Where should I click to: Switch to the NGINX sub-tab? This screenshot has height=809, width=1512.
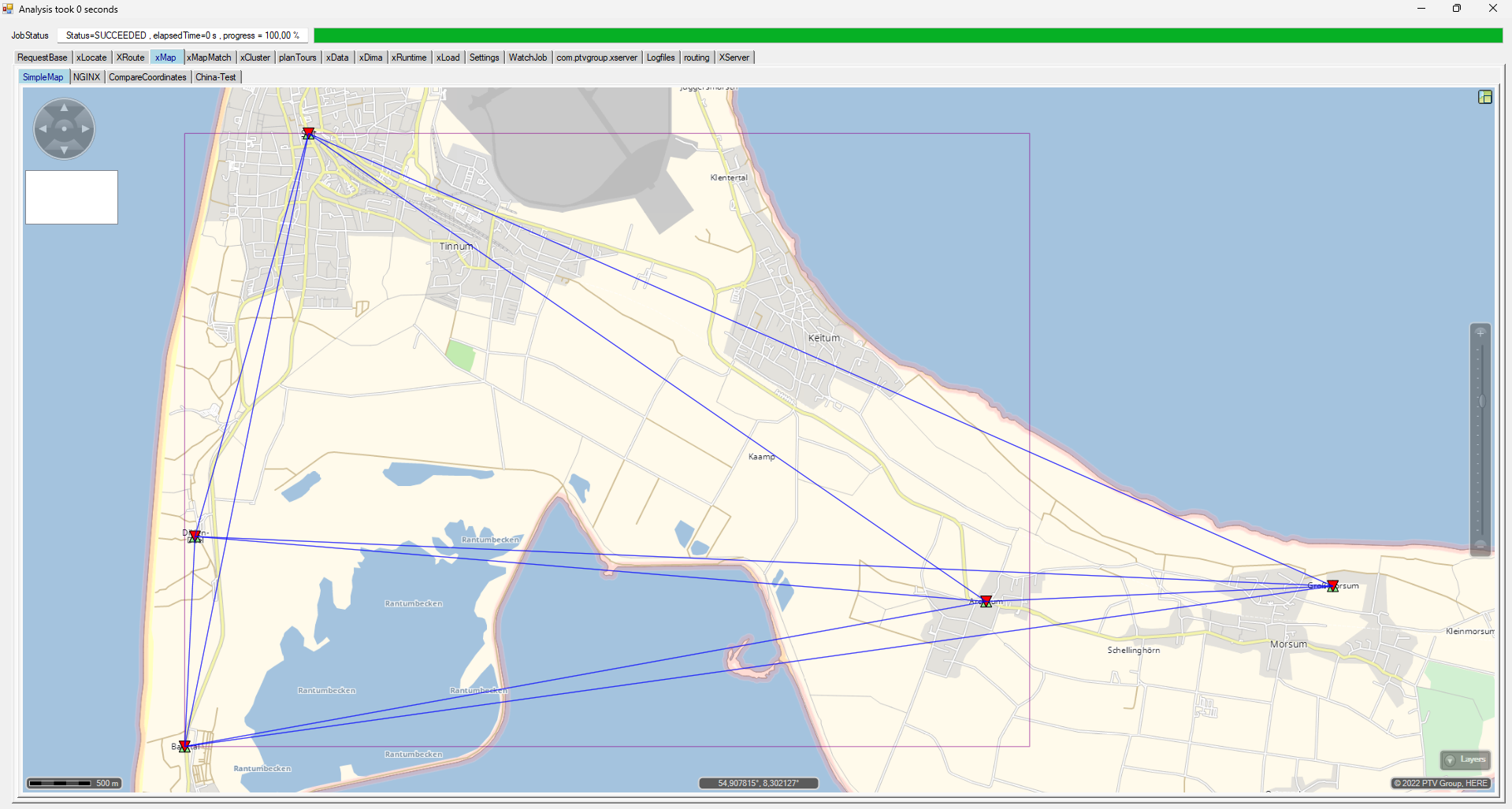coord(87,77)
